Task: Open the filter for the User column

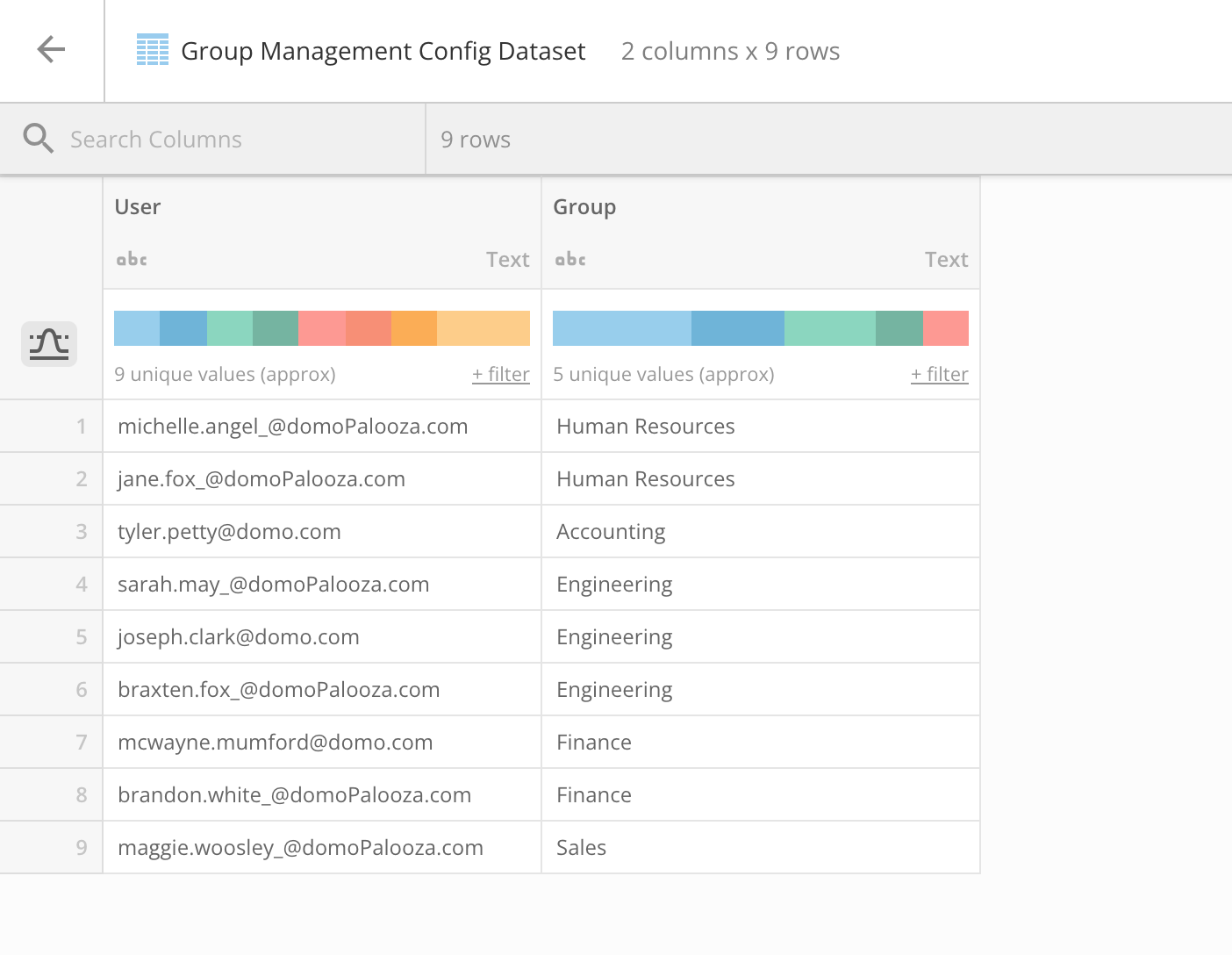Action: pos(500,374)
